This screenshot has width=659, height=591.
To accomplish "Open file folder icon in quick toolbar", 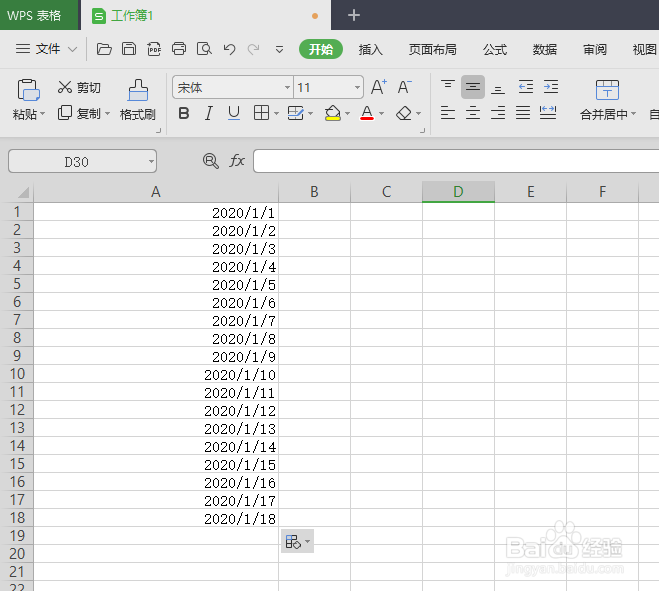I will (x=104, y=49).
